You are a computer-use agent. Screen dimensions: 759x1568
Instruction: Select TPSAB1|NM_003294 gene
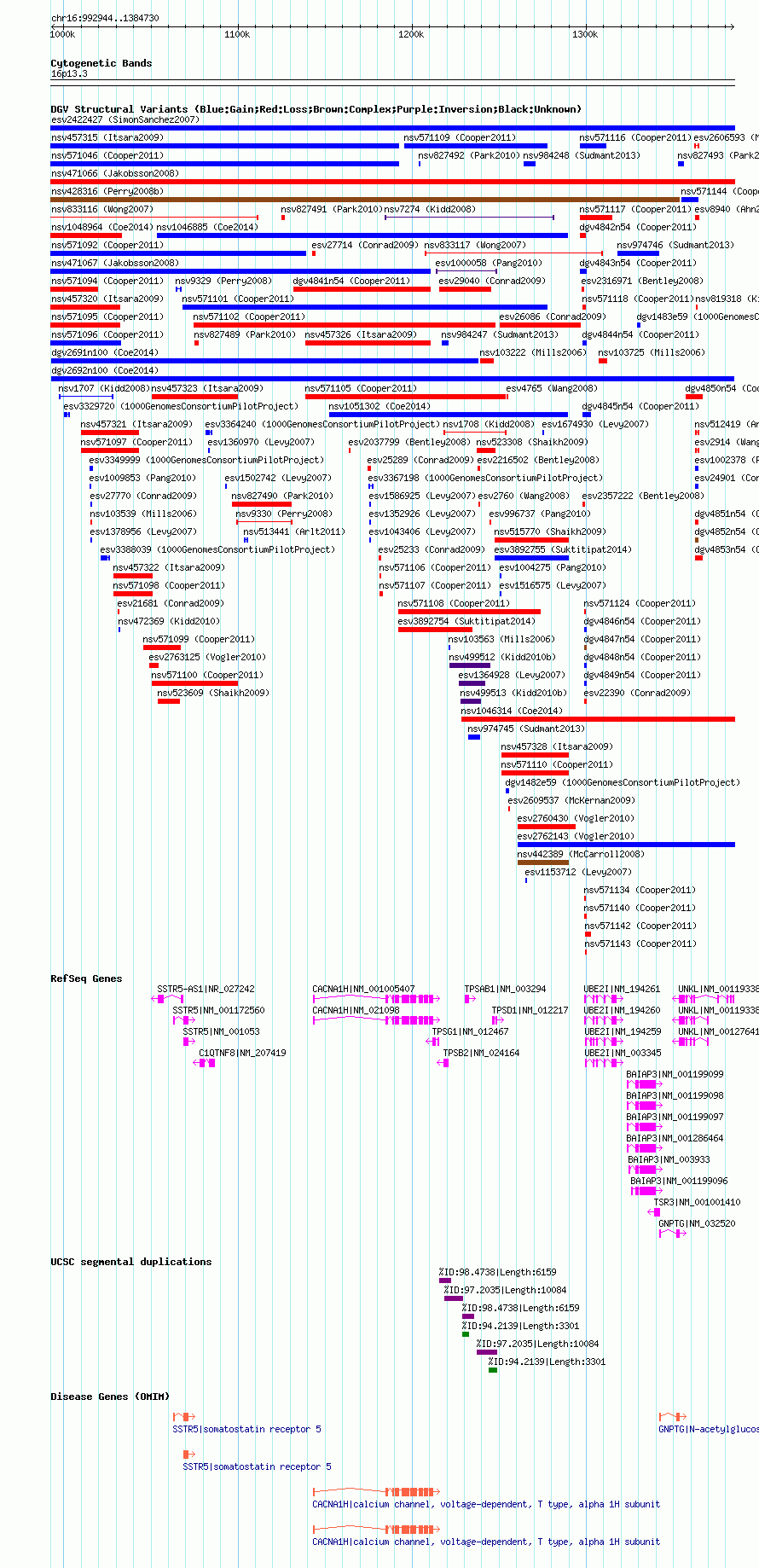coord(505,989)
